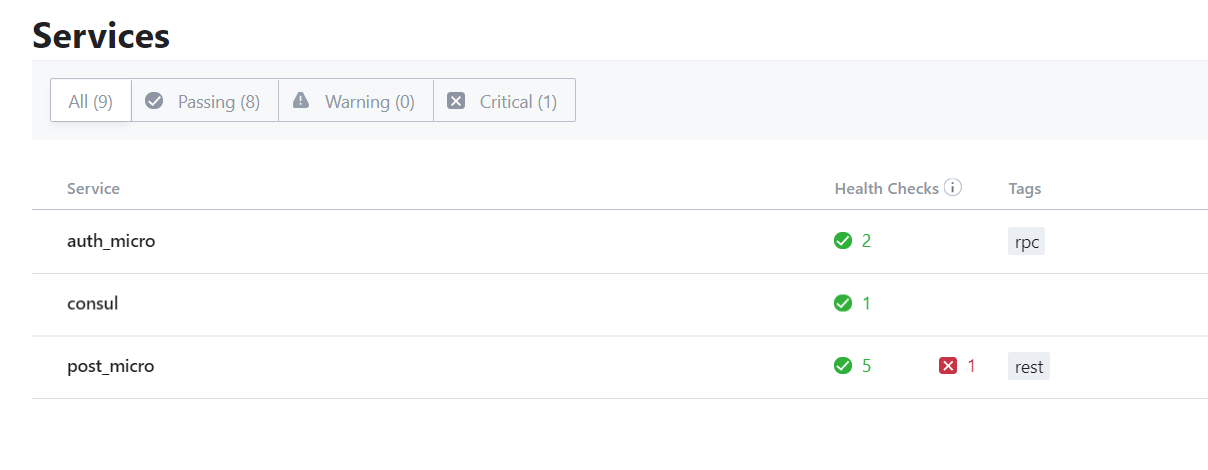Open the auth_micro service
This screenshot has height=470, width=1208.
[111, 241]
